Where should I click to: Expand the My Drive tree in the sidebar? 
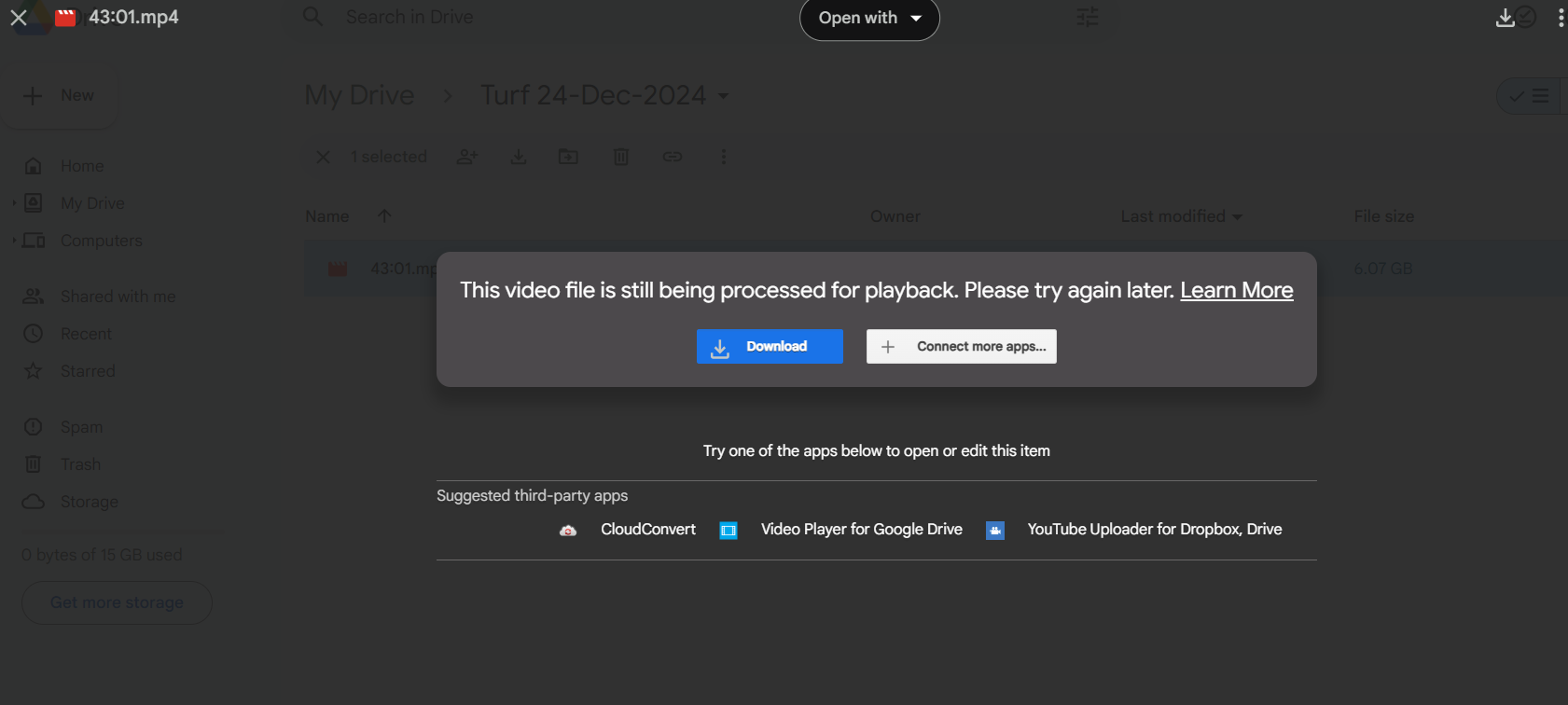14,203
